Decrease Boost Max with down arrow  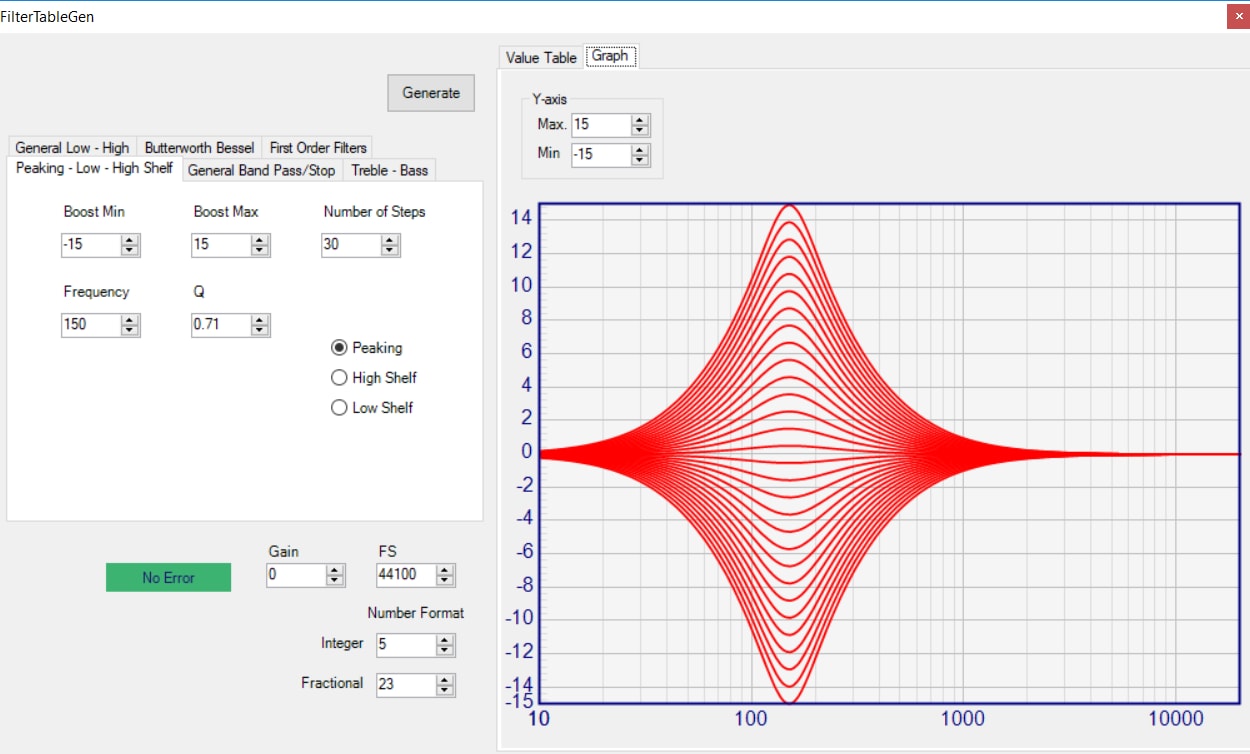tap(260, 250)
